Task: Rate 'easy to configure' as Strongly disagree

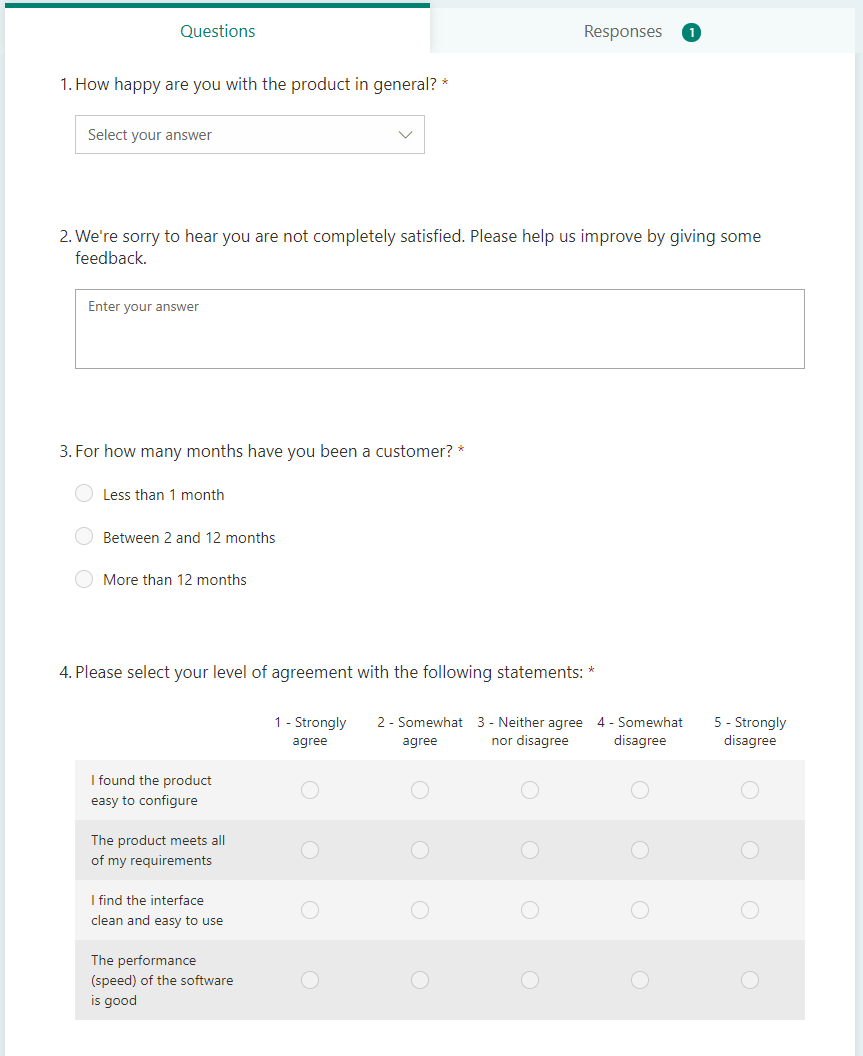Action: click(x=750, y=790)
